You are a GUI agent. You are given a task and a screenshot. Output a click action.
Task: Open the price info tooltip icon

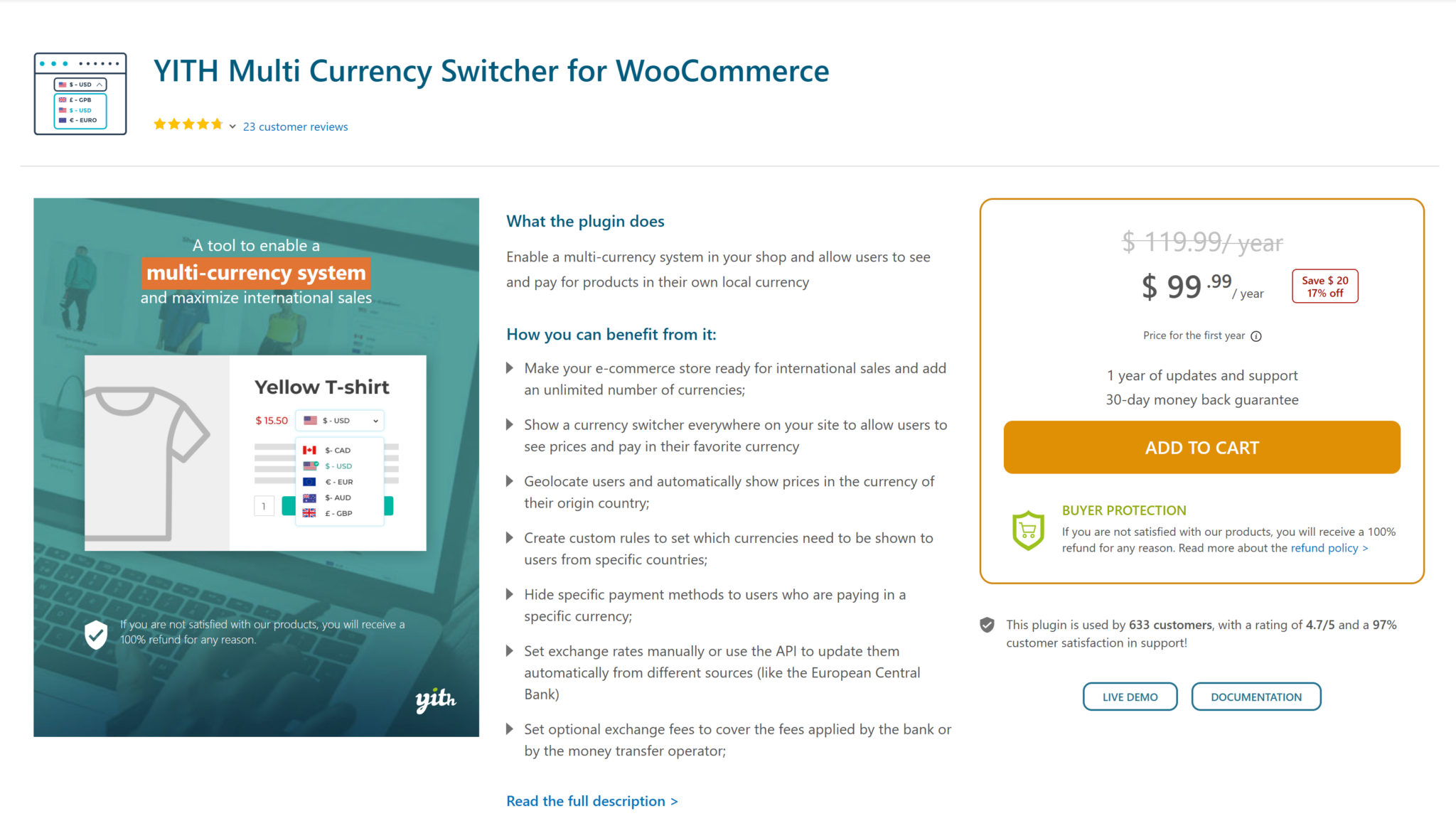pos(1257,335)
